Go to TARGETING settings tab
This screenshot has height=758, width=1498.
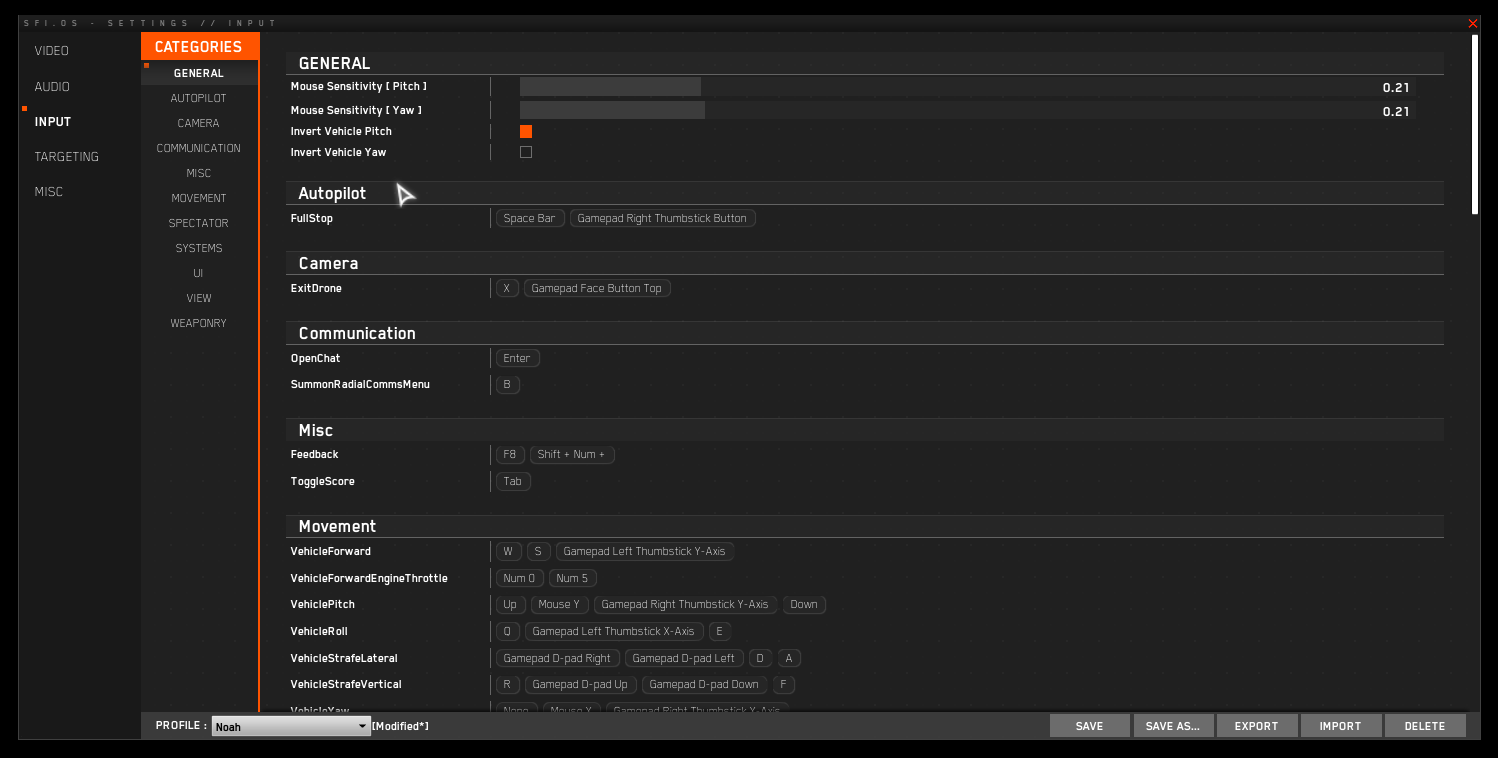66,157
